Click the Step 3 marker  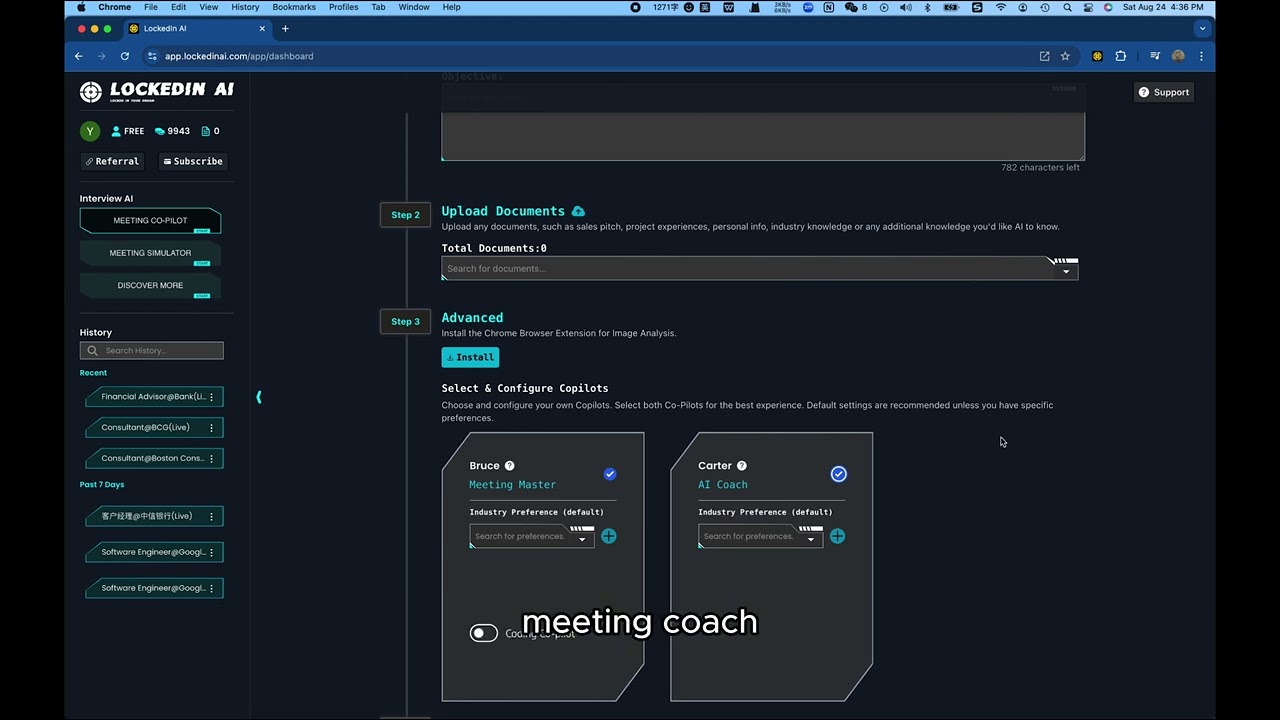point(405,321)
